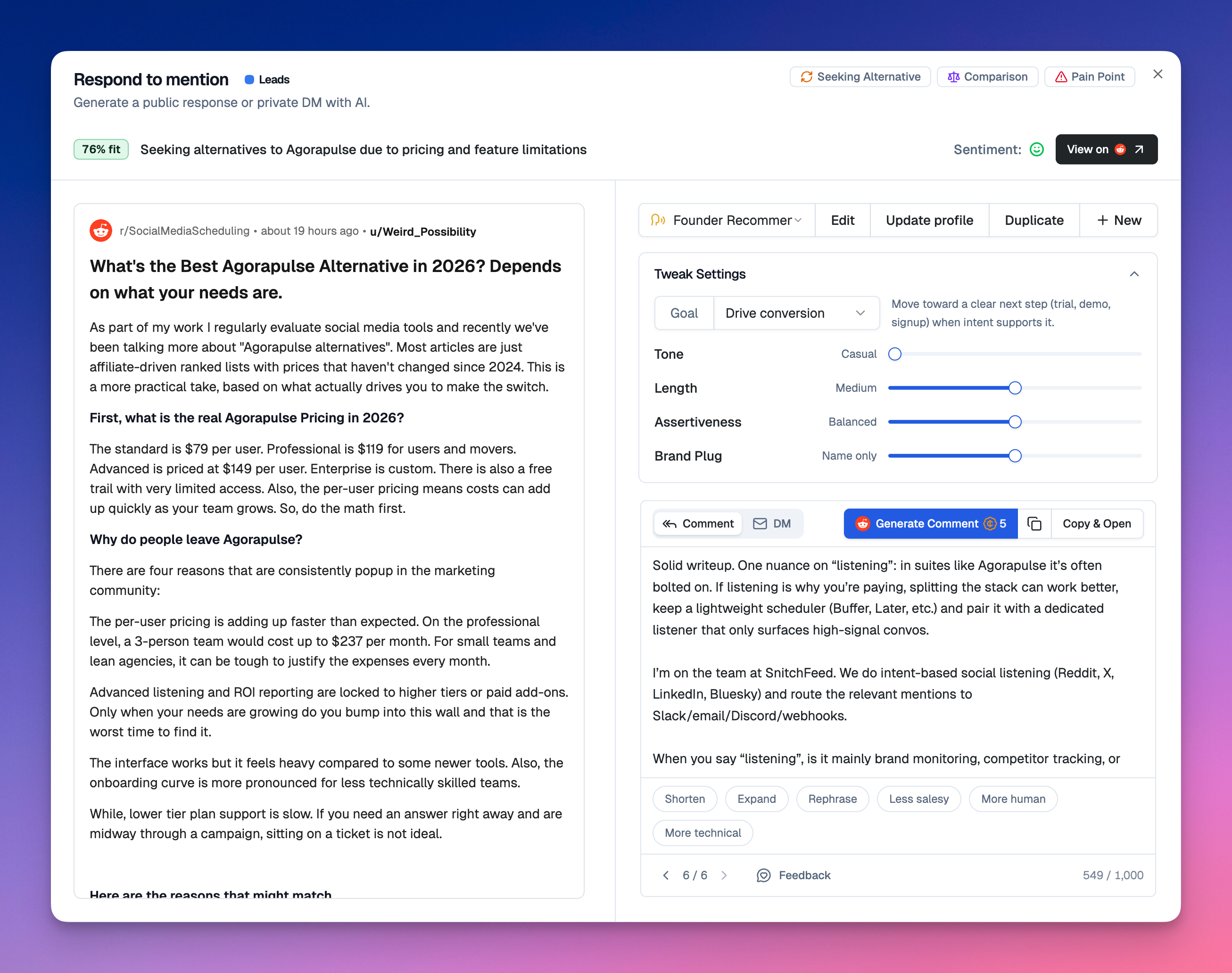Image resolution: width=1232 pixels, height=973 pixels.
Task: Click the 'Seeking alternatives to Agorapulse' summary text
Action: click(363, 149)
